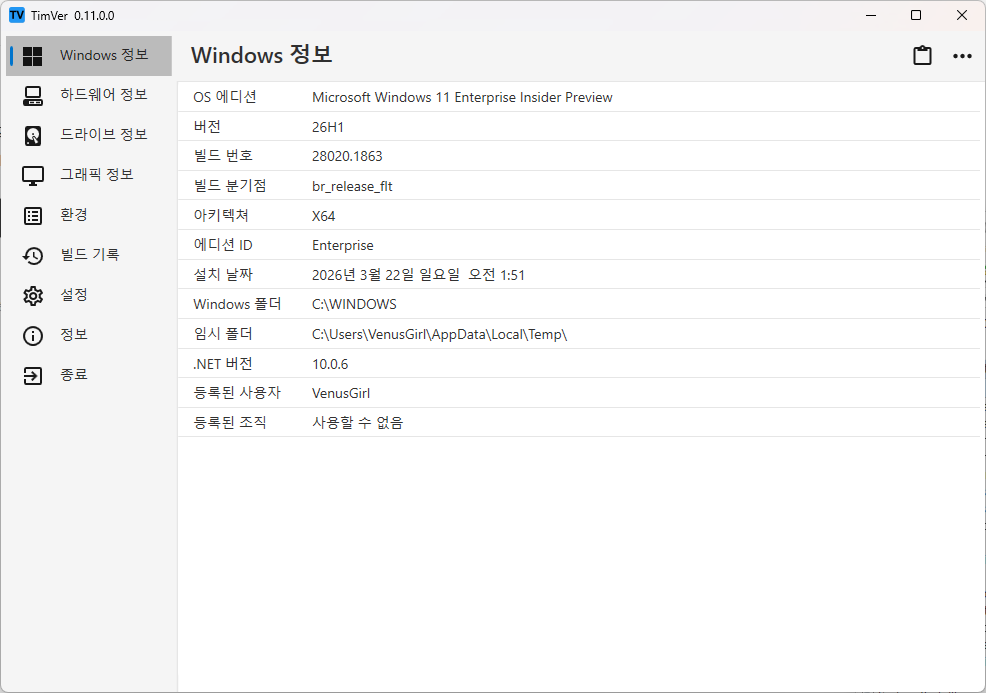Choose 종료 to exit the app
This screenshot has height=693, width=986.
74,375
